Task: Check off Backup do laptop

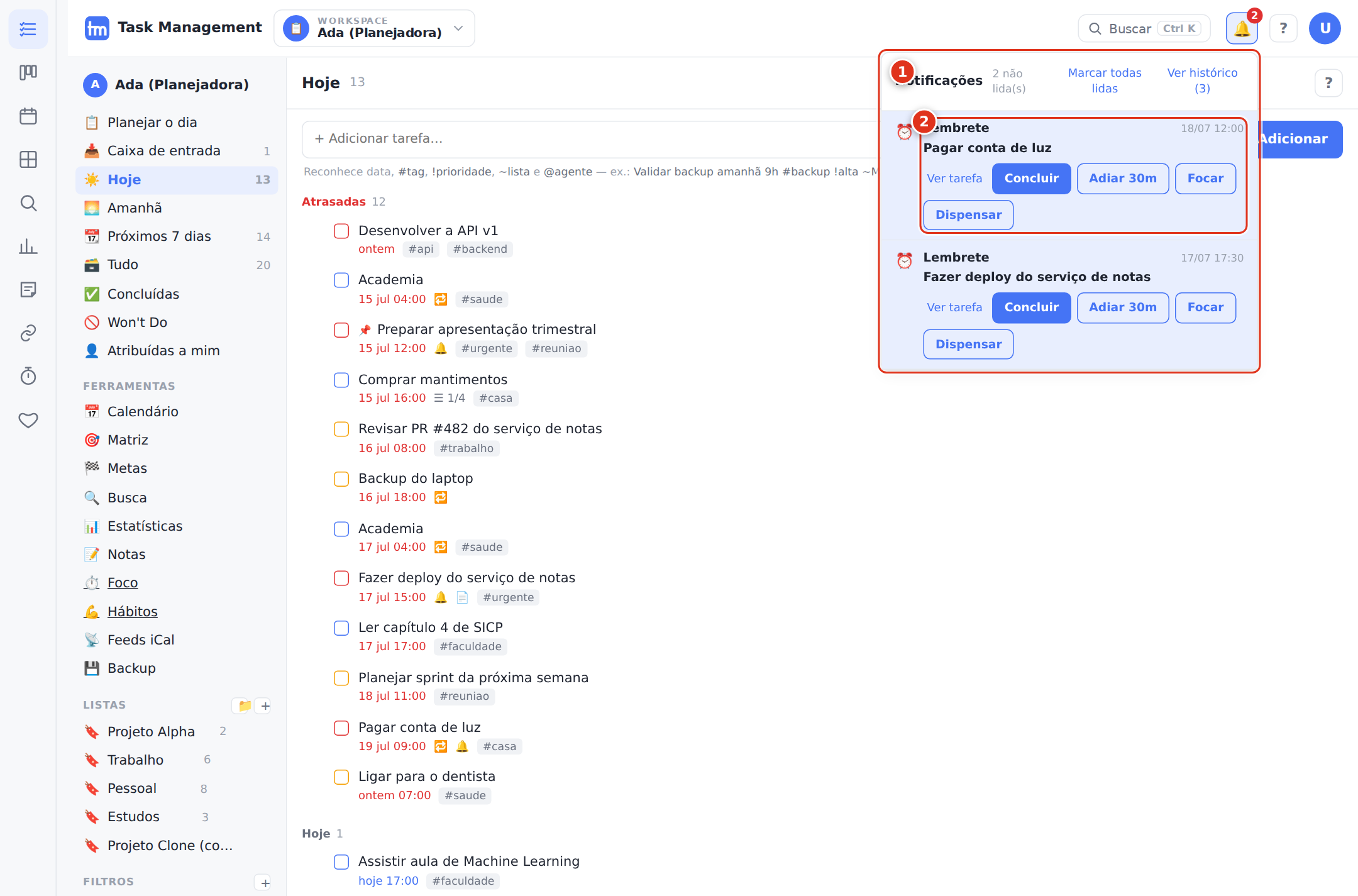Action: [x=341, y=479]
